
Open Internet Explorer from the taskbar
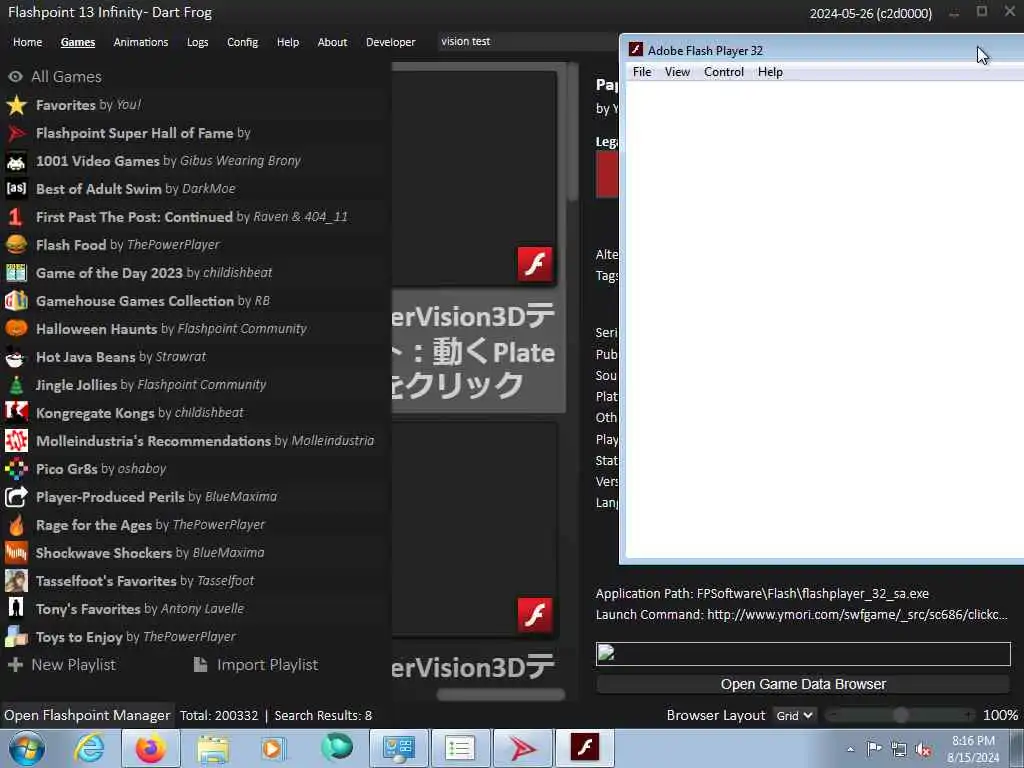tap(89, 748)
